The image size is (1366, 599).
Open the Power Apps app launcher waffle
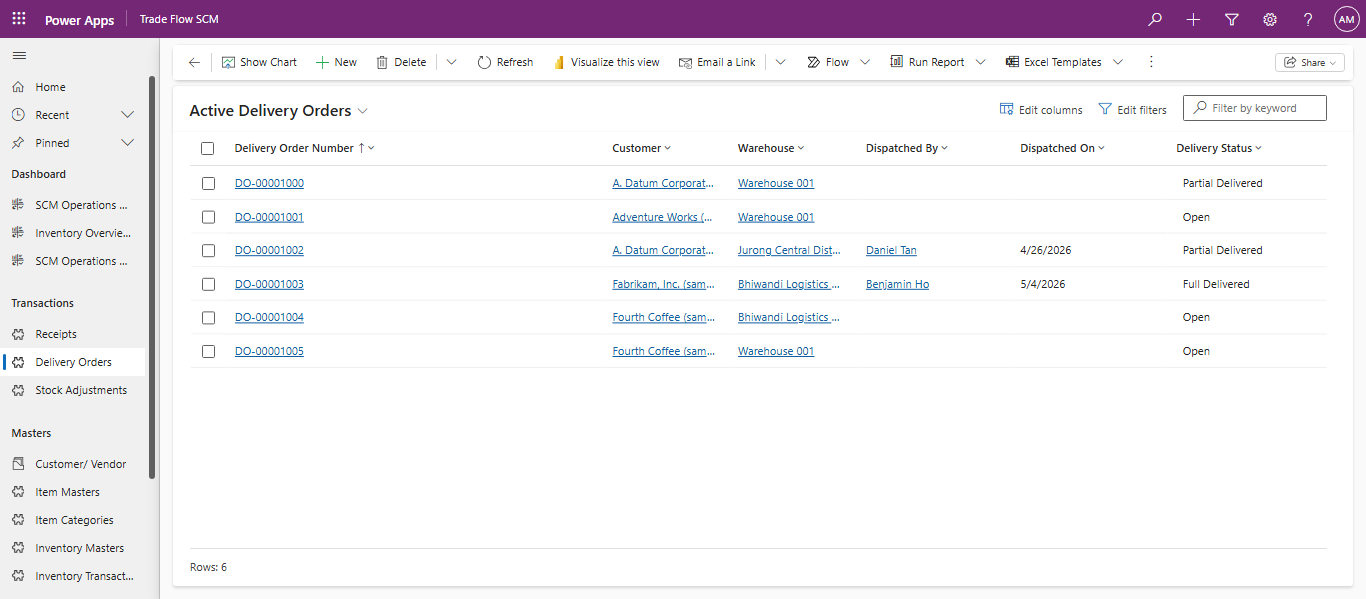19,19
